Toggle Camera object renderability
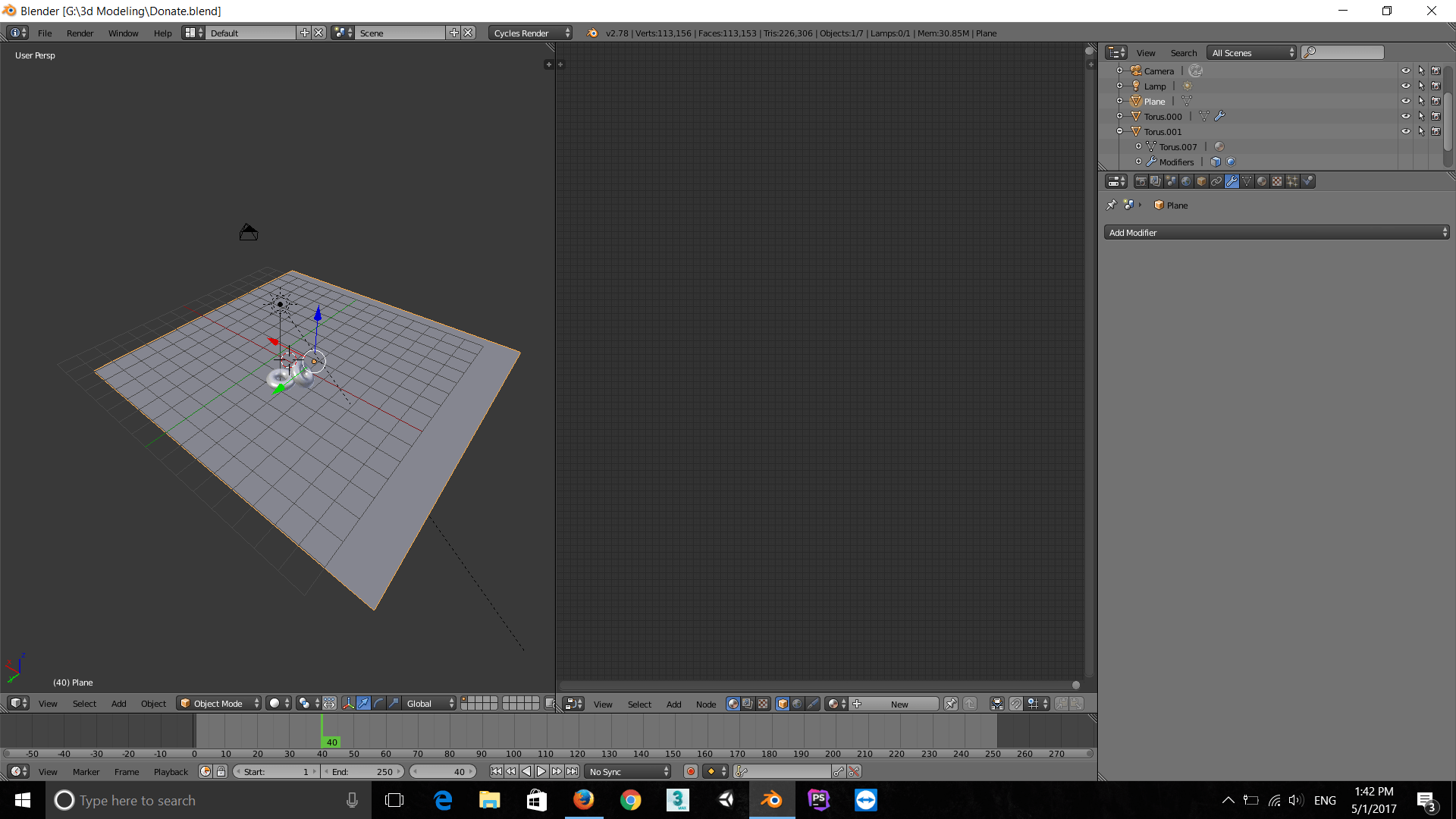This screenshot has height=819, width=1456. pyautogui.click(x=1436, y=71)
